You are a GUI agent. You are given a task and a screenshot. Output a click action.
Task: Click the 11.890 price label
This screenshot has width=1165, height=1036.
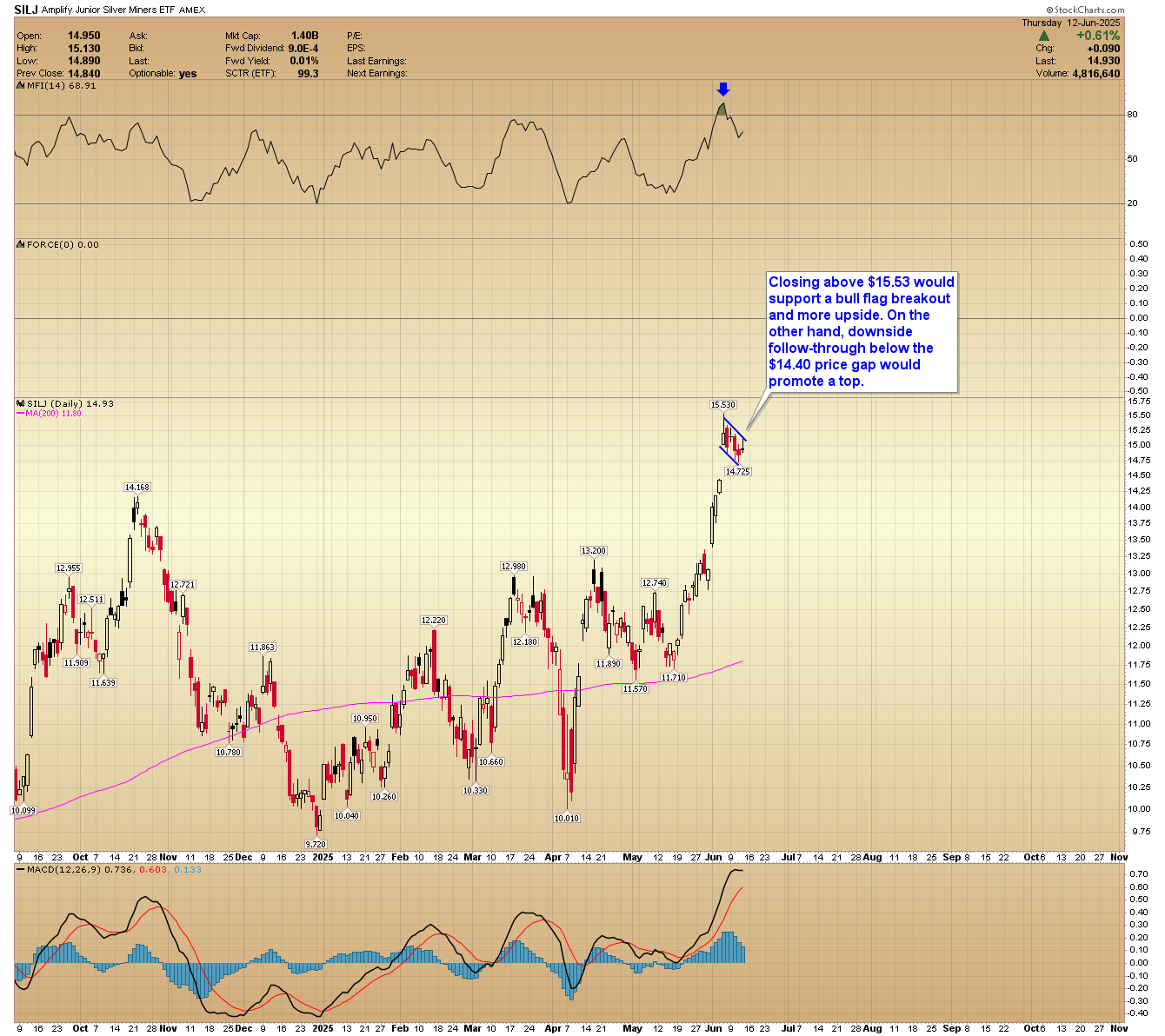609,664
